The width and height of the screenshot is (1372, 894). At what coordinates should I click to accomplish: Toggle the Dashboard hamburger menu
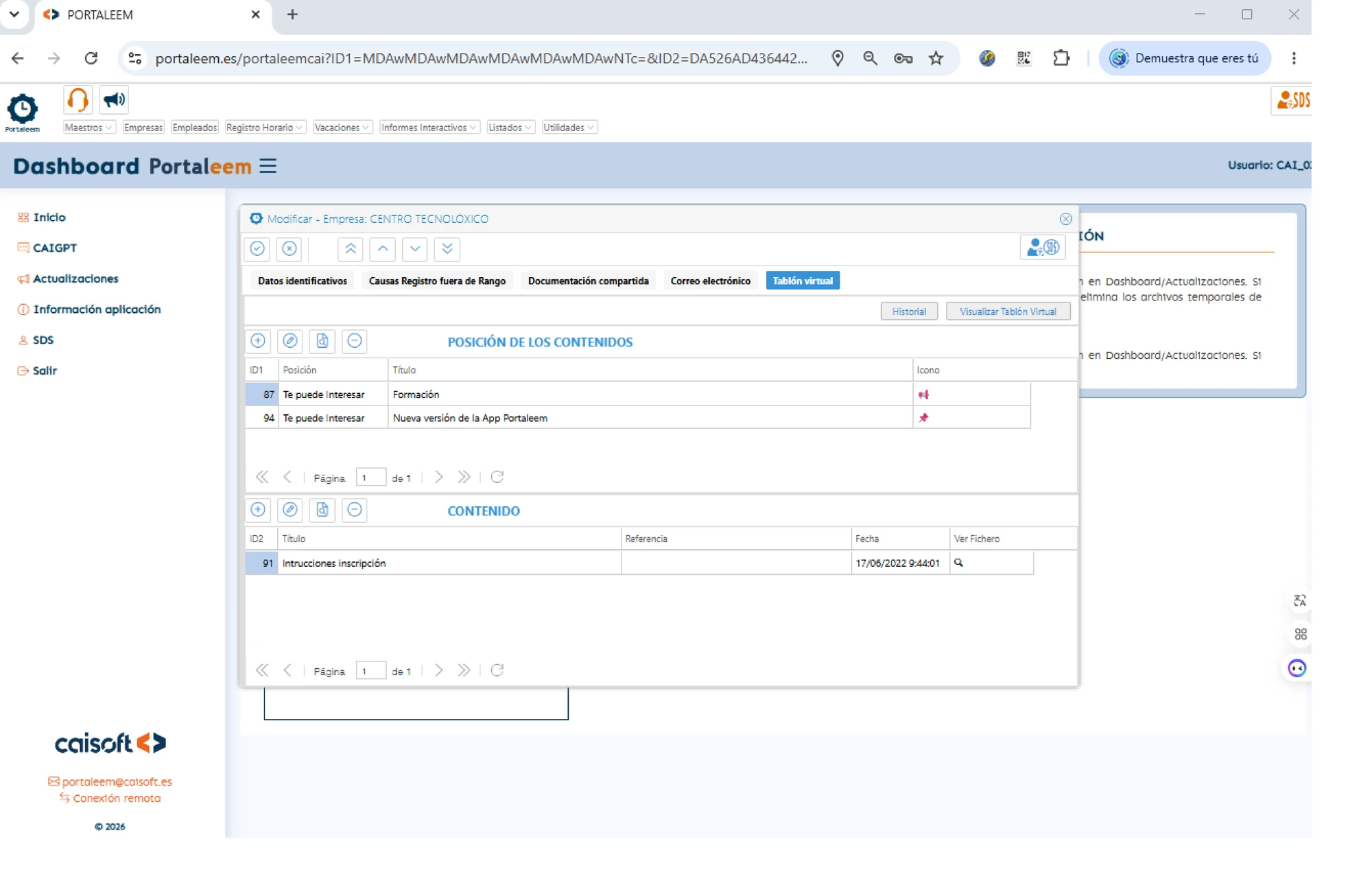pos(268,166)
